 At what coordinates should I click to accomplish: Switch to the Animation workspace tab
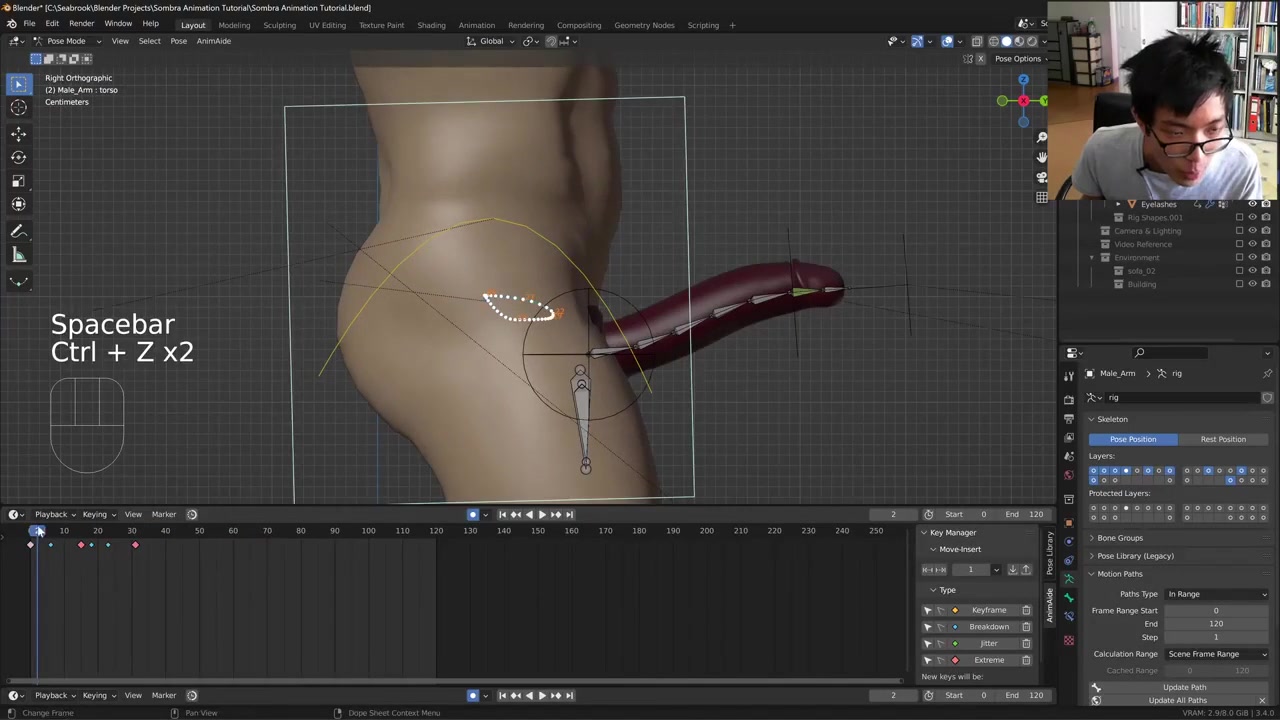476,25
